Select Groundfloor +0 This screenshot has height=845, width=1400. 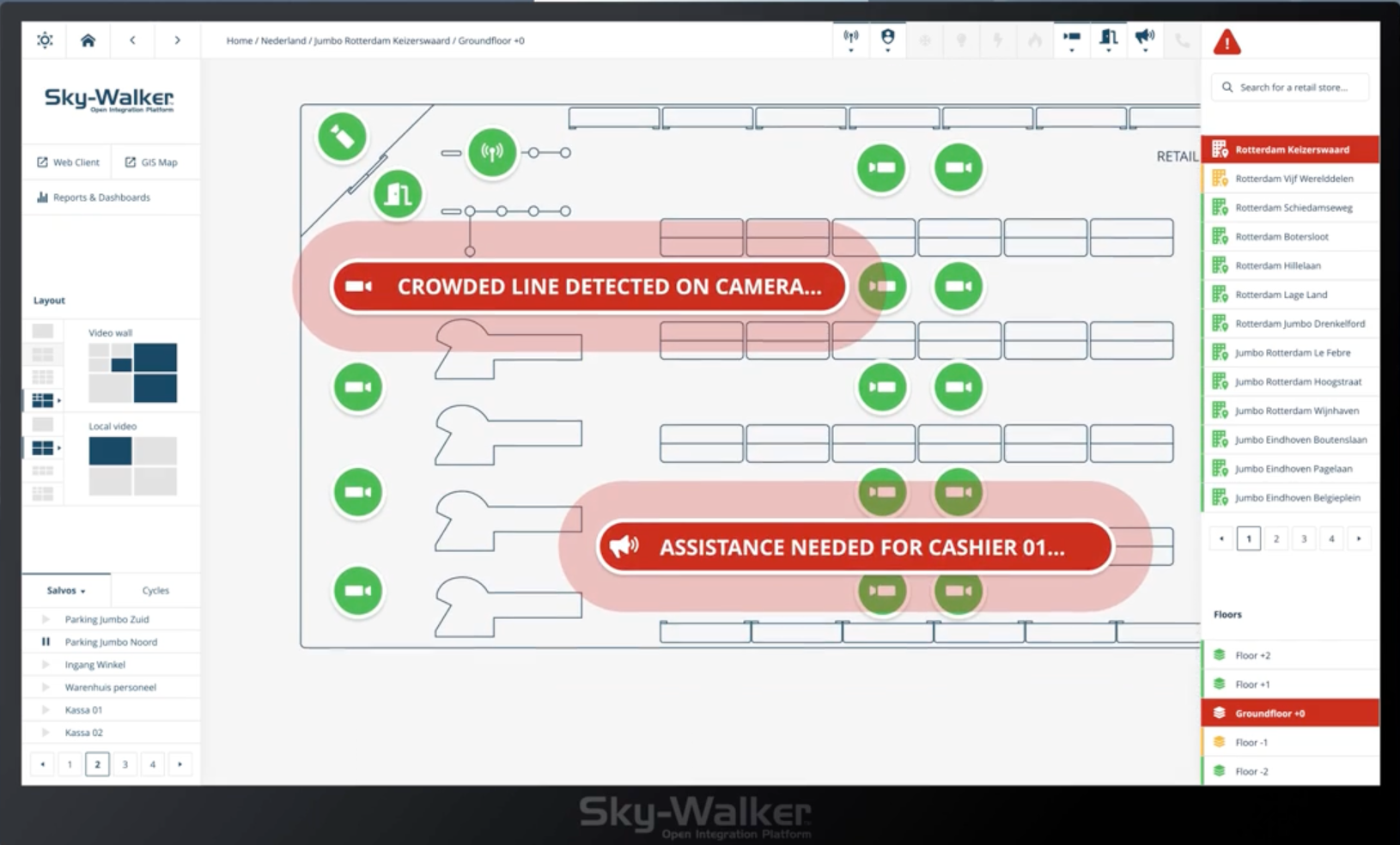(x=1291, y=713)
